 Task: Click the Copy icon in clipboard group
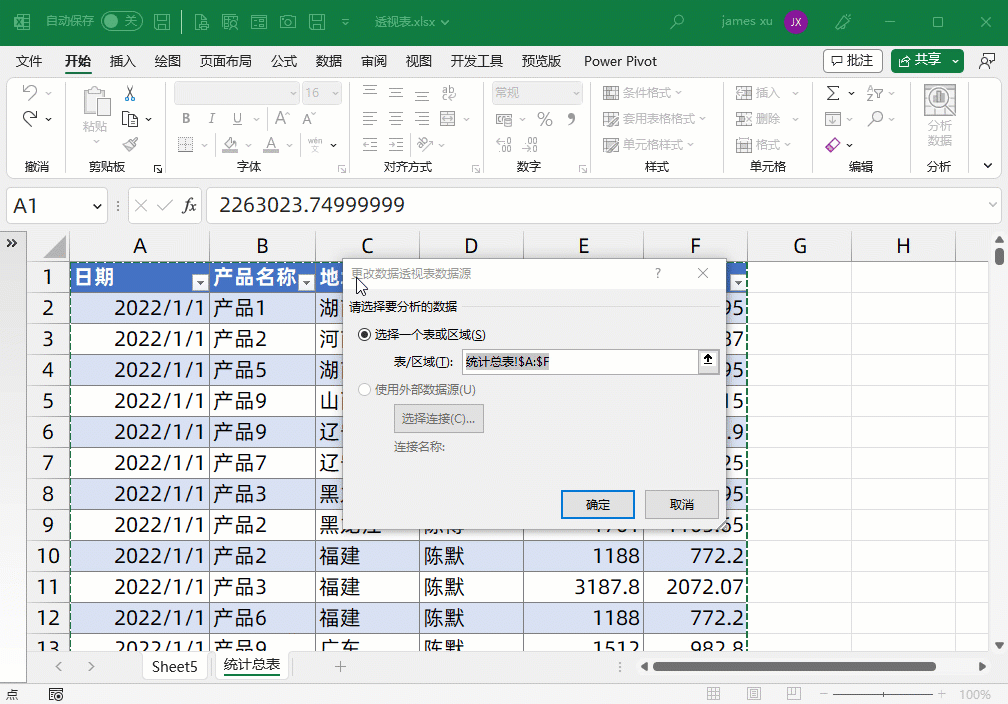(130, 119)
